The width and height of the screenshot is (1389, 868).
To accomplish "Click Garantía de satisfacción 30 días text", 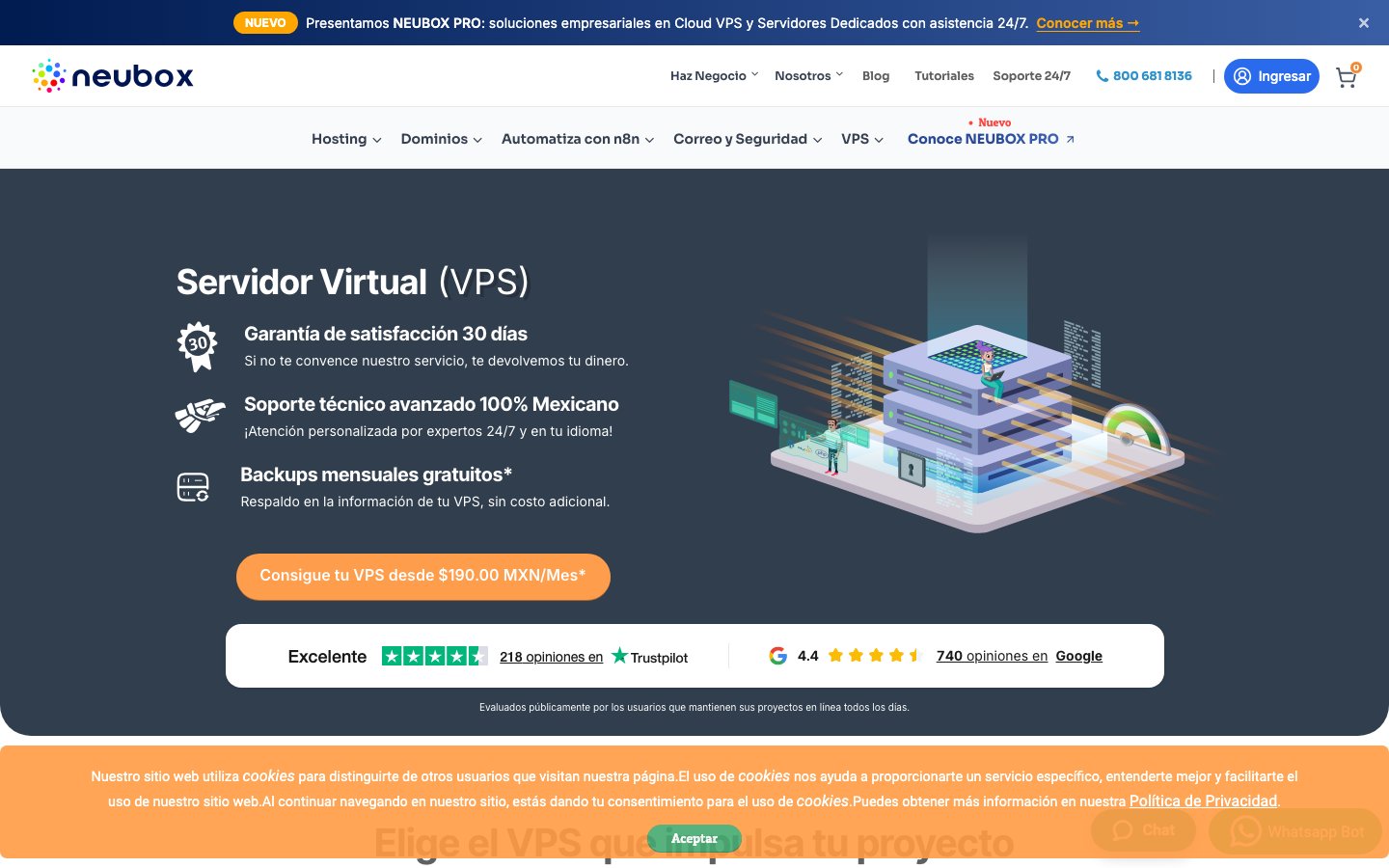I will (x=386, y=334).
